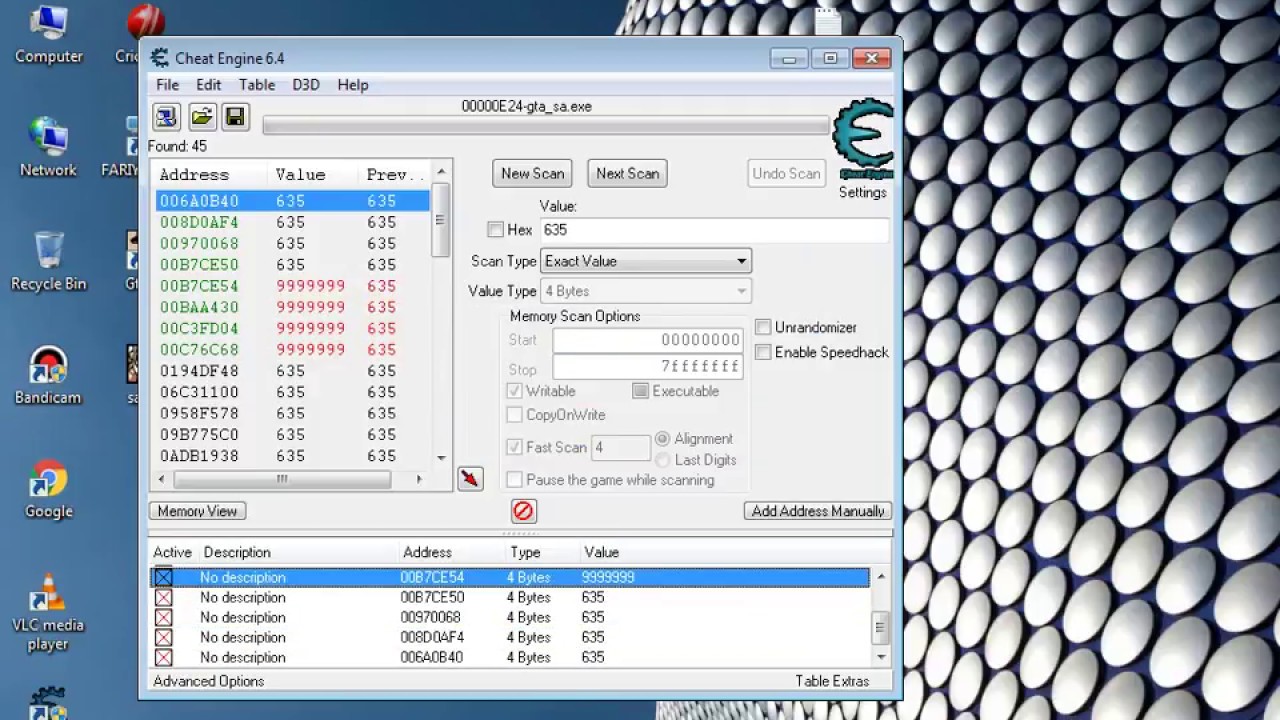This screenshot has width=1280, height=720.
Task: Click the Value input field
Action: 714,229
